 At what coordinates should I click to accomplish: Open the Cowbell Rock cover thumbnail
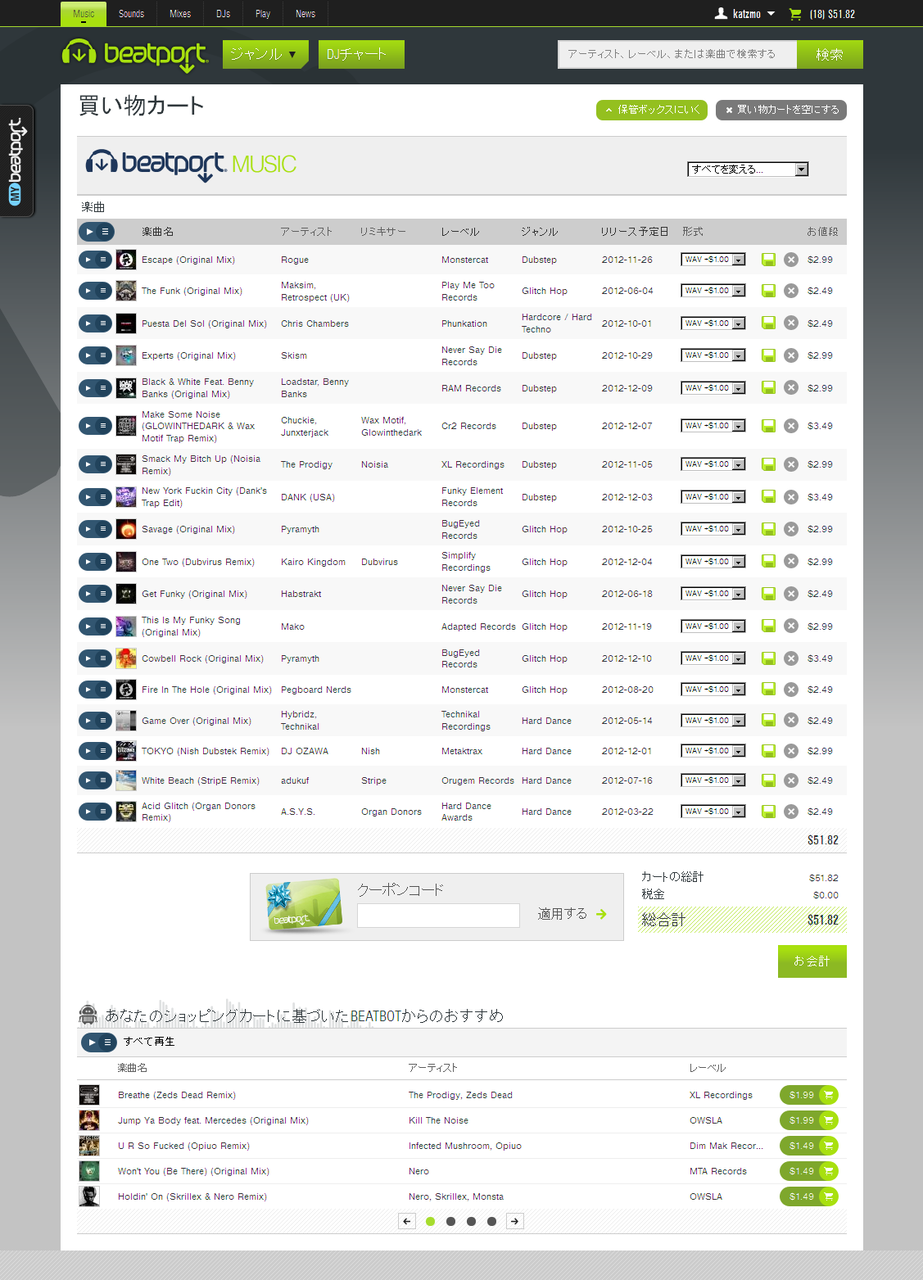(x=126, y=659)
